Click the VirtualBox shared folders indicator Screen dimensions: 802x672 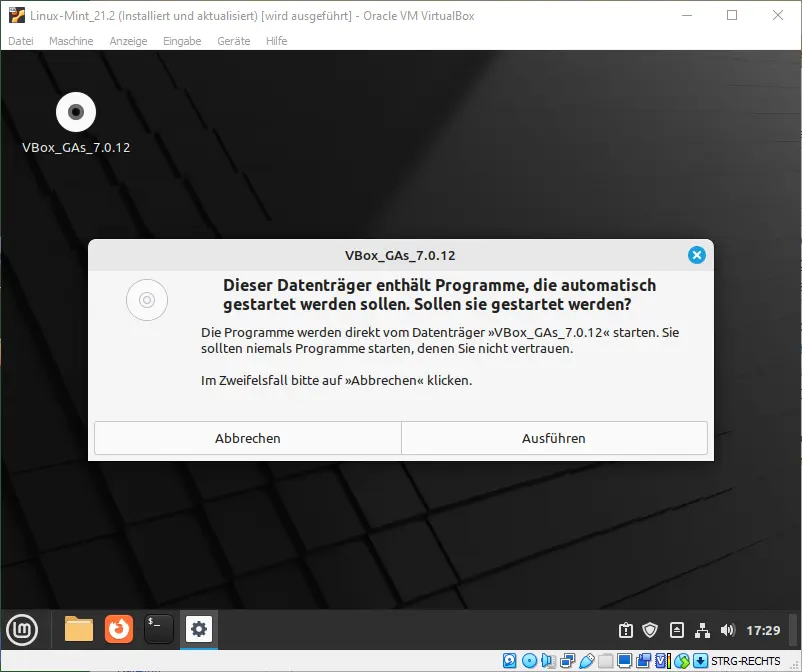click(606, 661)
